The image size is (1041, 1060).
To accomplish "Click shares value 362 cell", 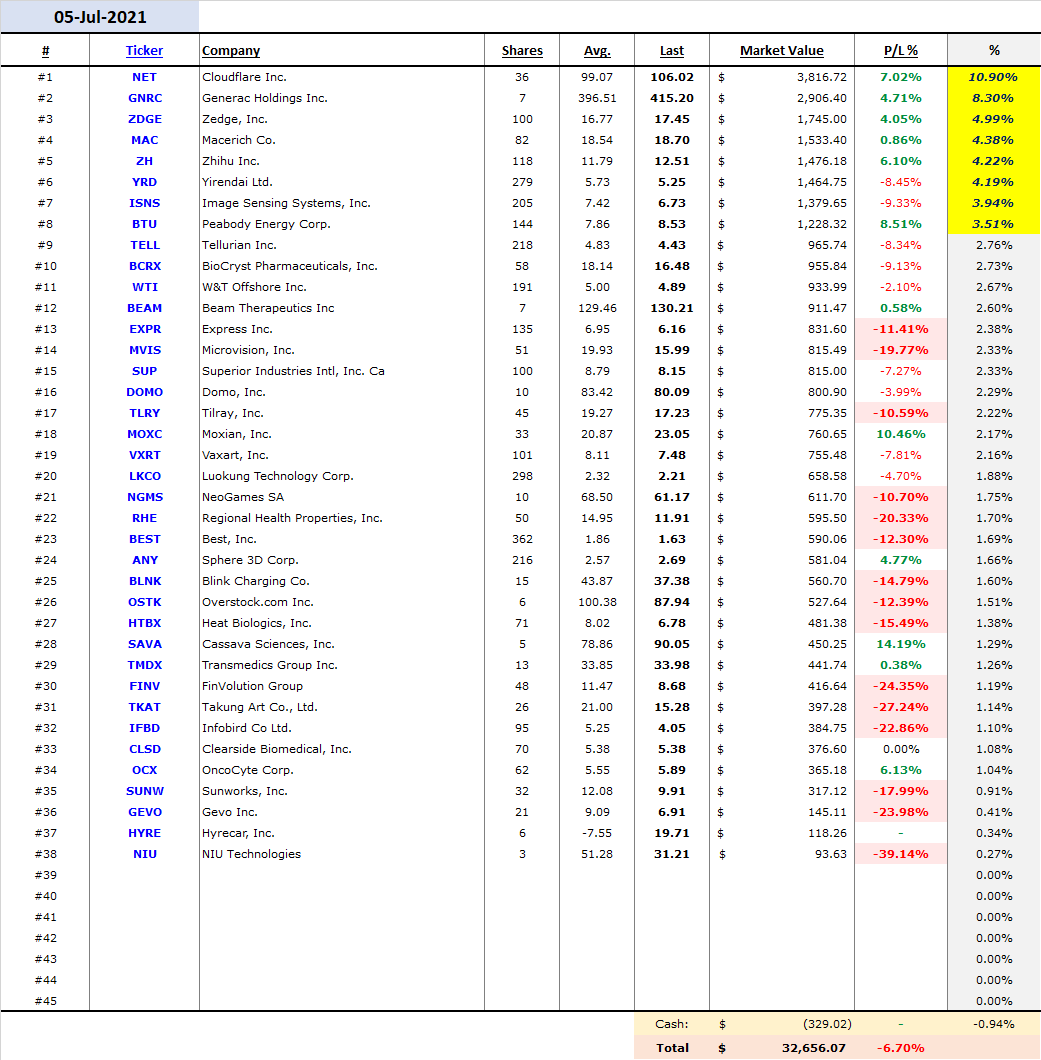I will 522,539.
